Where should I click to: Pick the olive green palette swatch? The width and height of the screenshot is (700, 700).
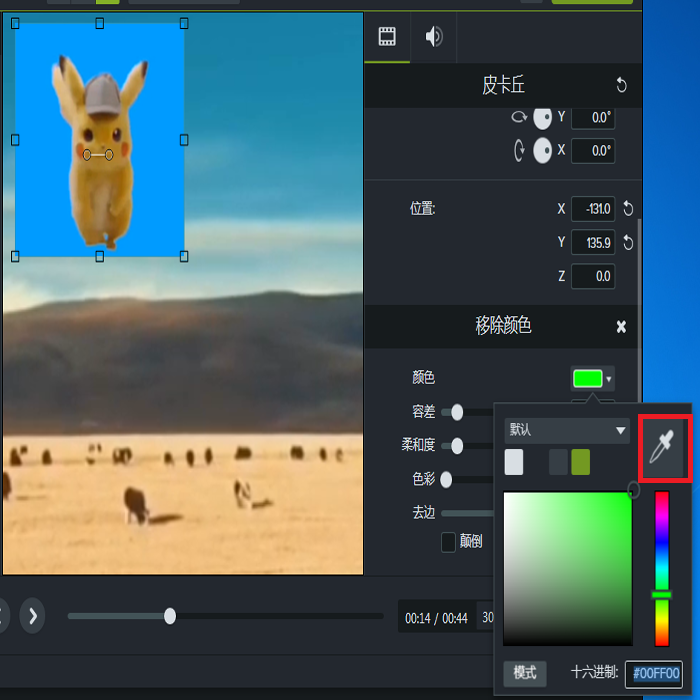point(580,462)
